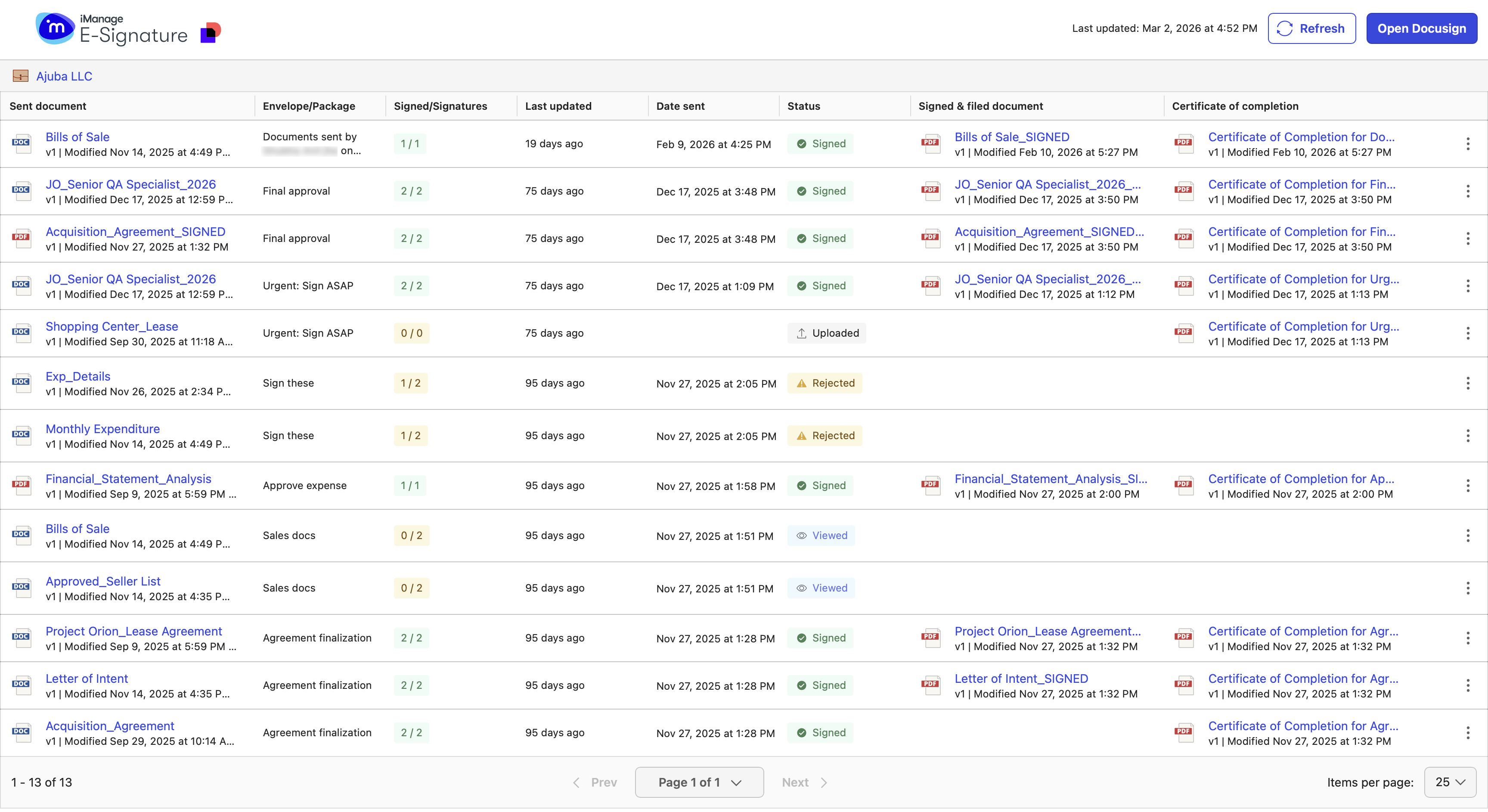Open the Ajuba LLC workspace link
1488x812 pixels.
64,76
